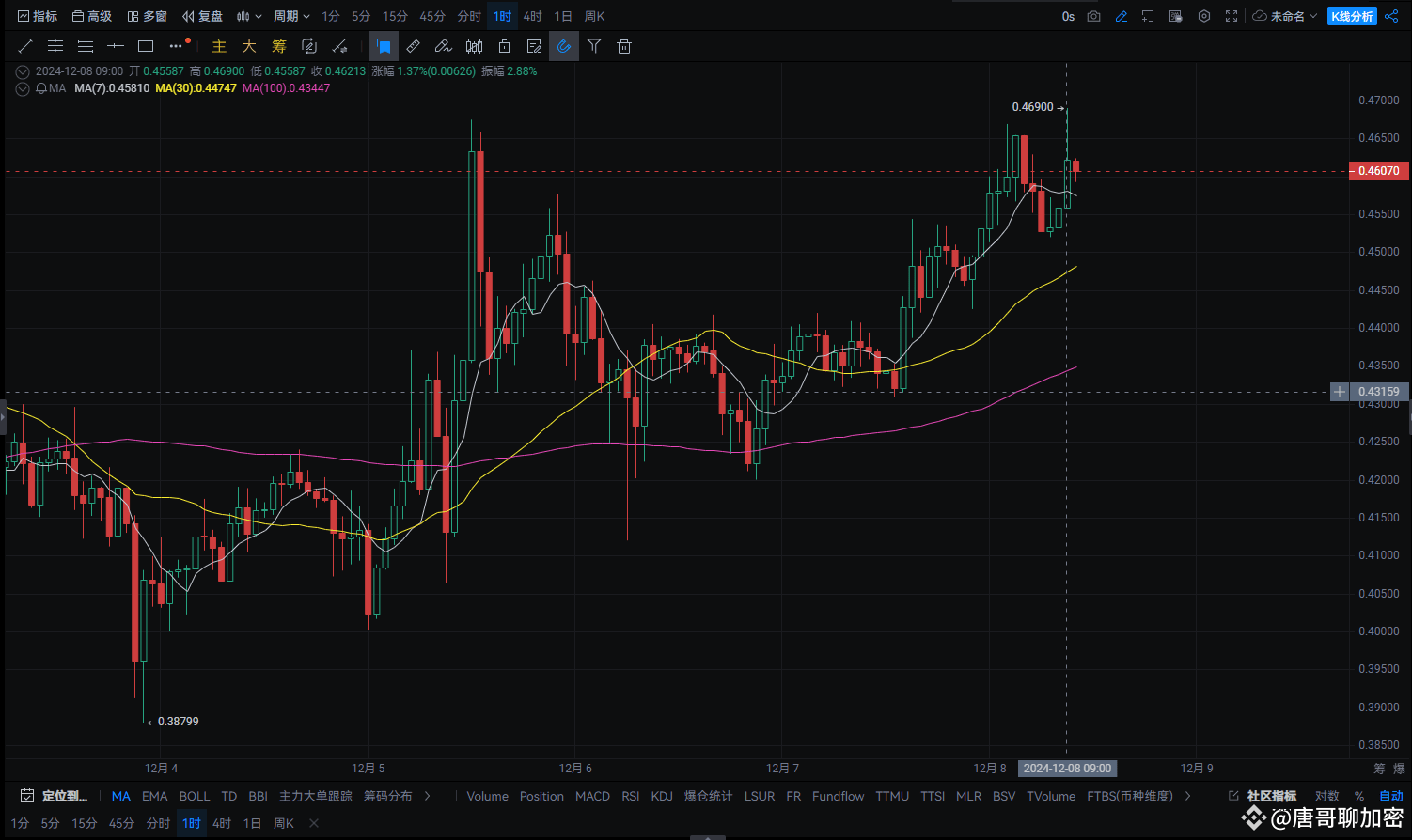1412x840 pixels.
Task: Expand the left side panel handle
Action: 3,417
